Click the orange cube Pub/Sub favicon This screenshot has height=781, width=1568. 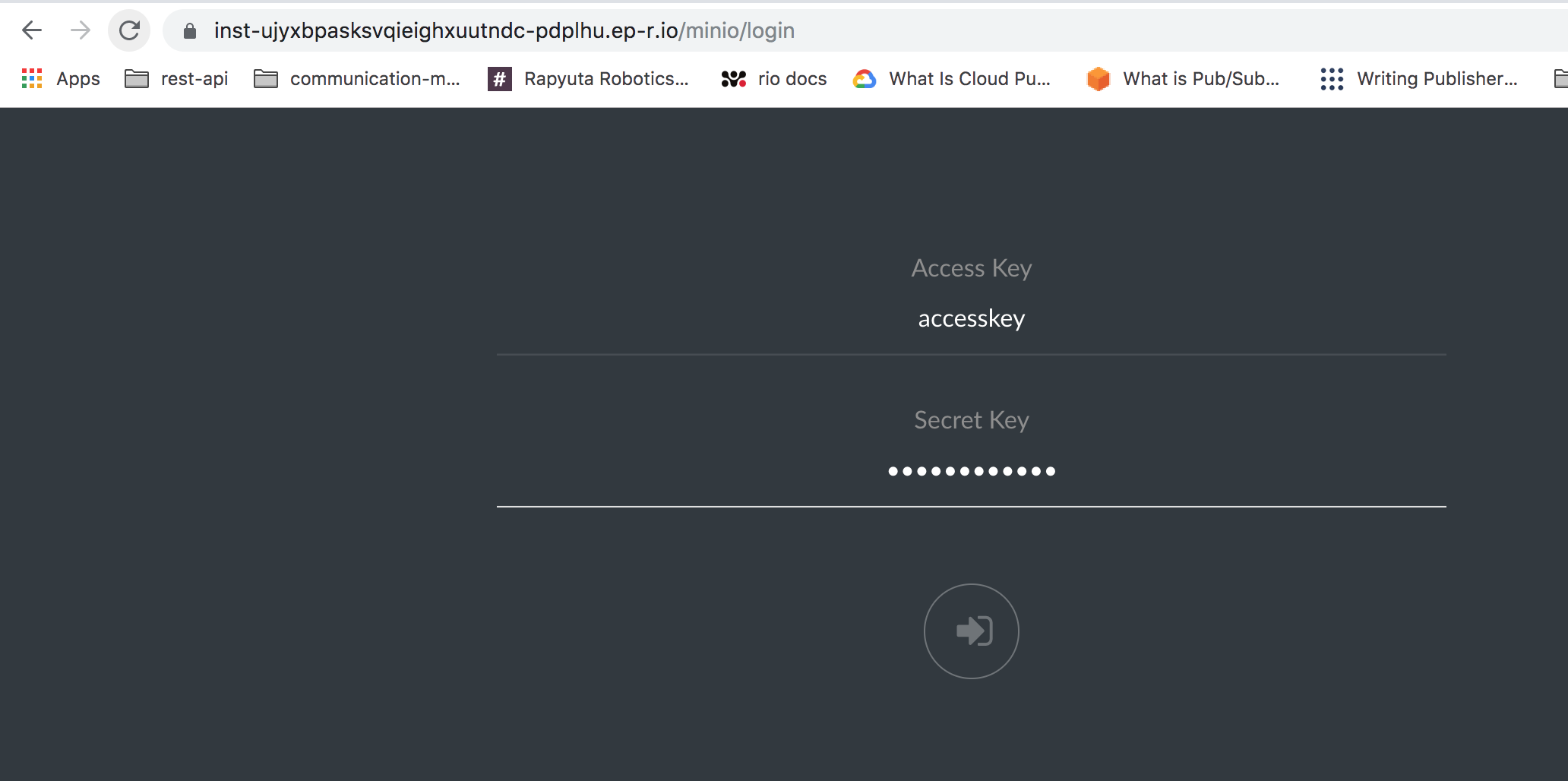(x=1099, y=78)
